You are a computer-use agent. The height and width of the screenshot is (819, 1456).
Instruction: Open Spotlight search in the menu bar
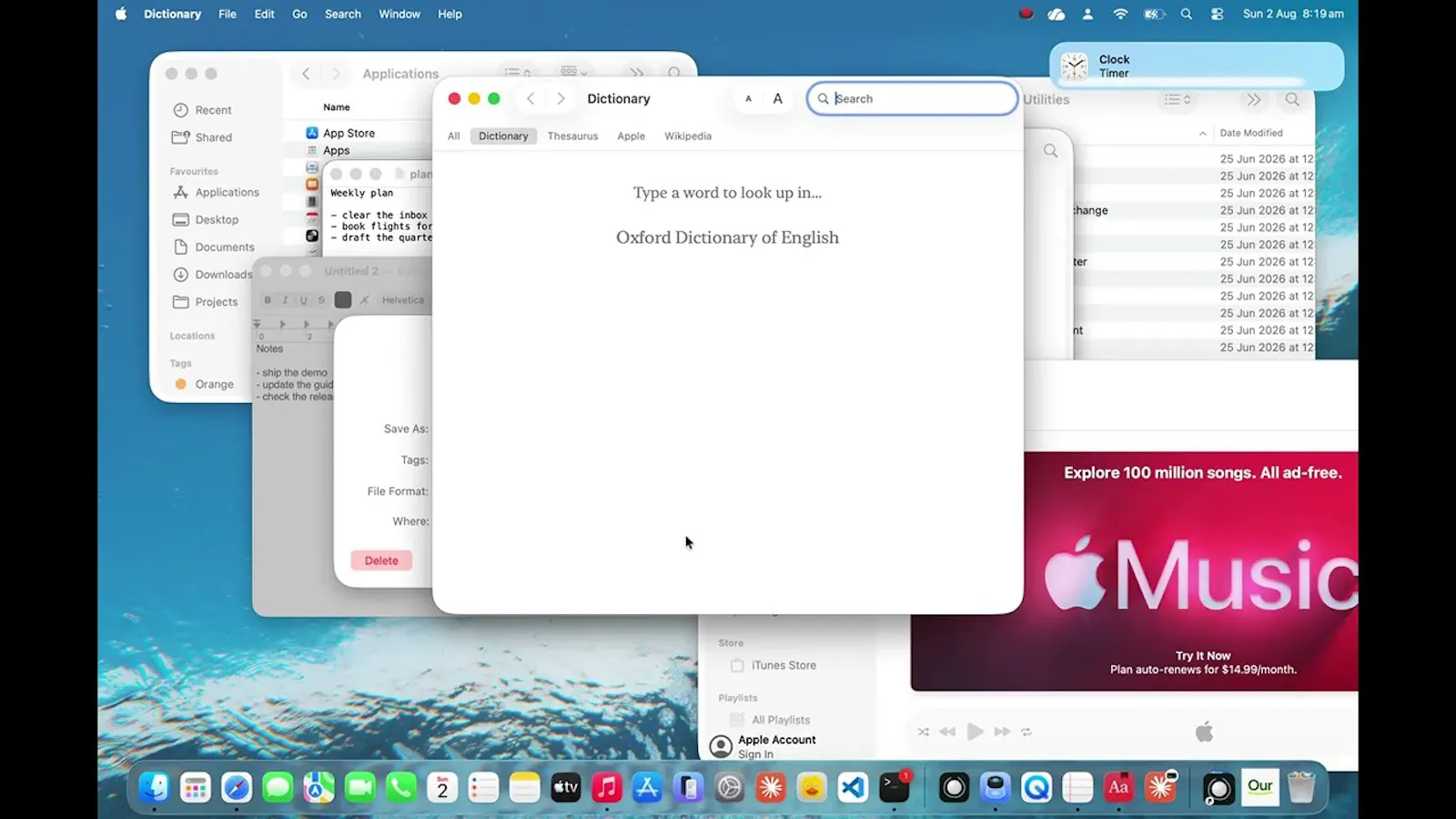1186,14
